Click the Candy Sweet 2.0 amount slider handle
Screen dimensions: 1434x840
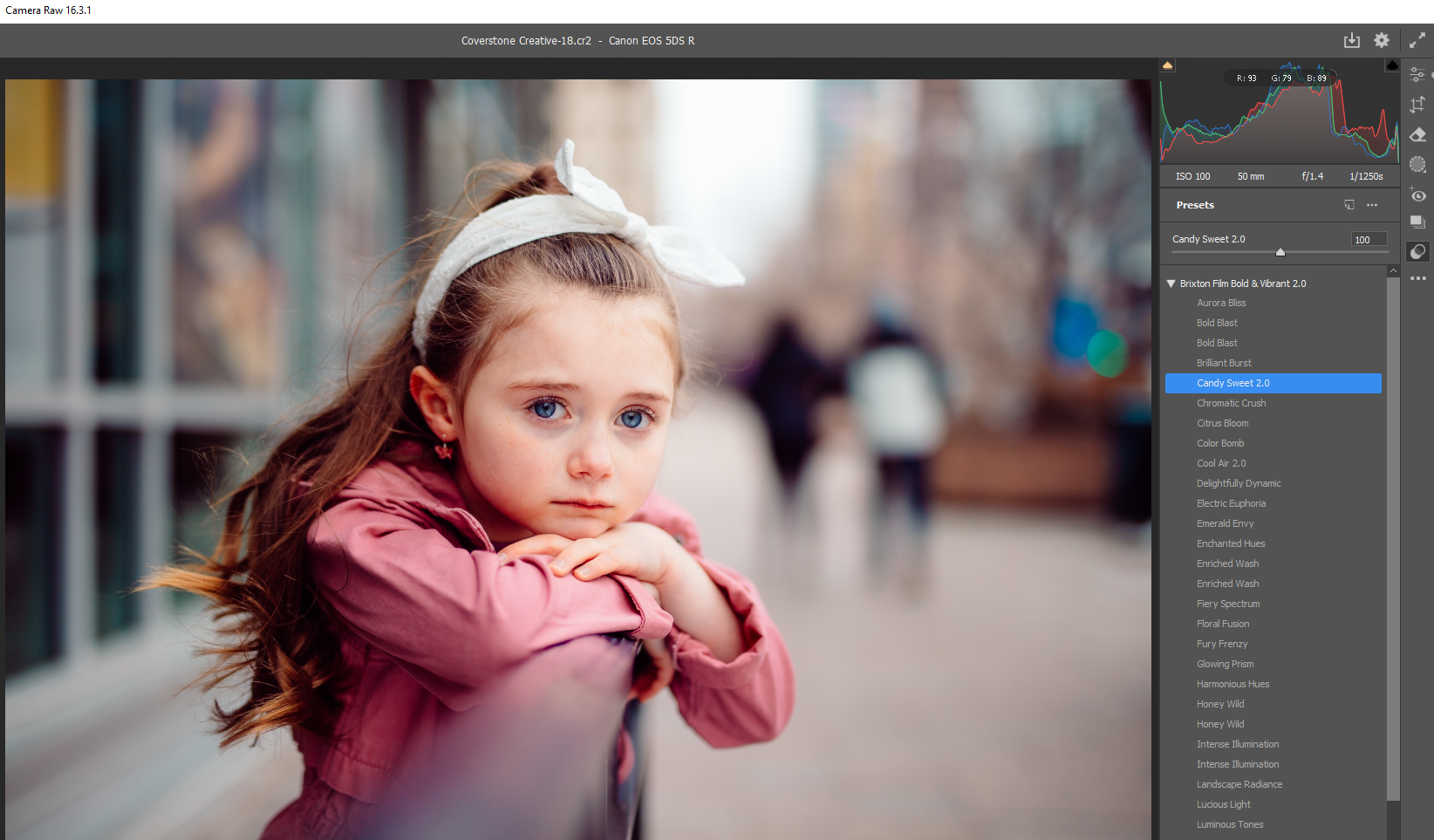click(1280, 252)
